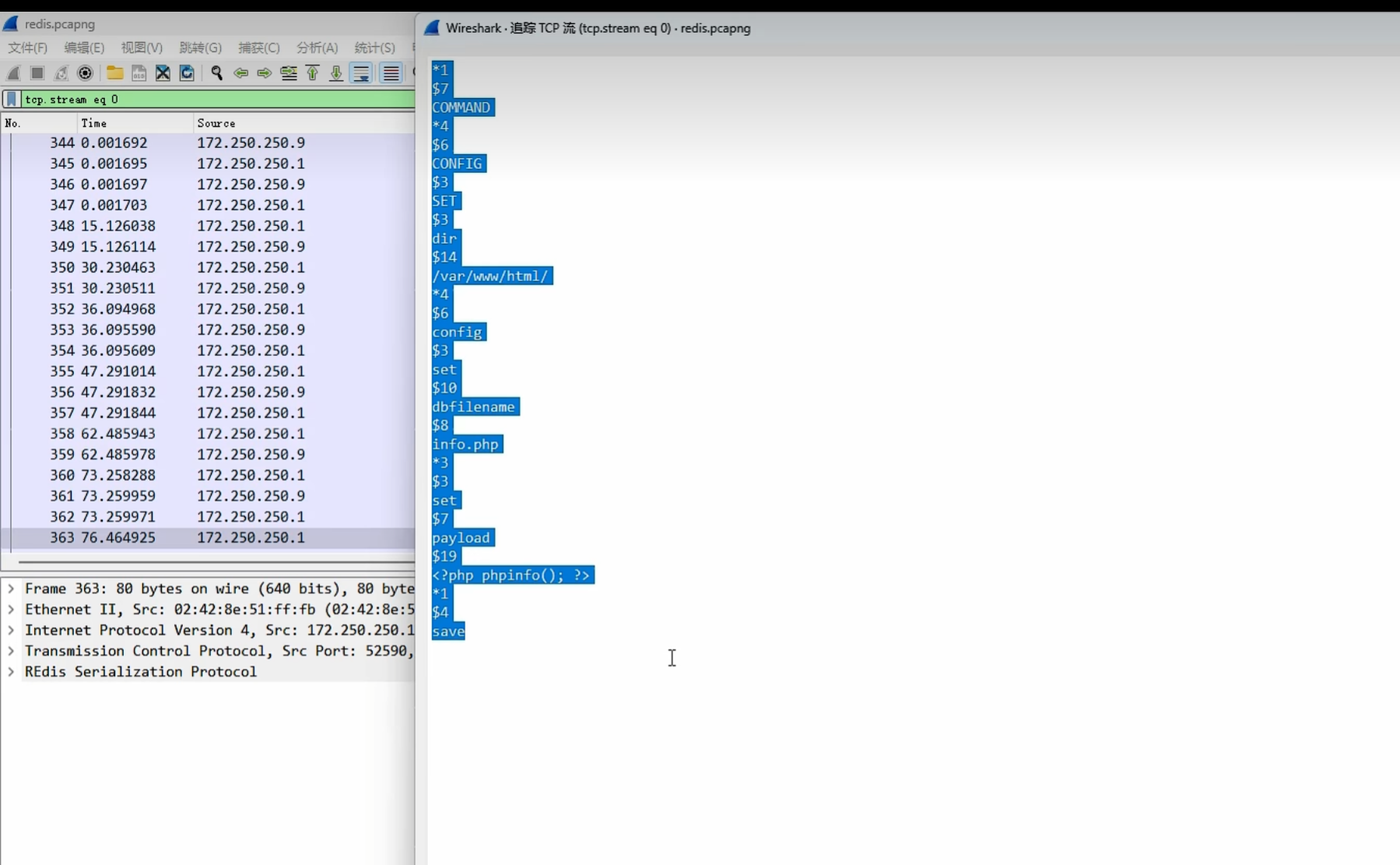Expand the Ethernet II details row
Viewport: 1400px width, 865px height.
coord(11,610)
